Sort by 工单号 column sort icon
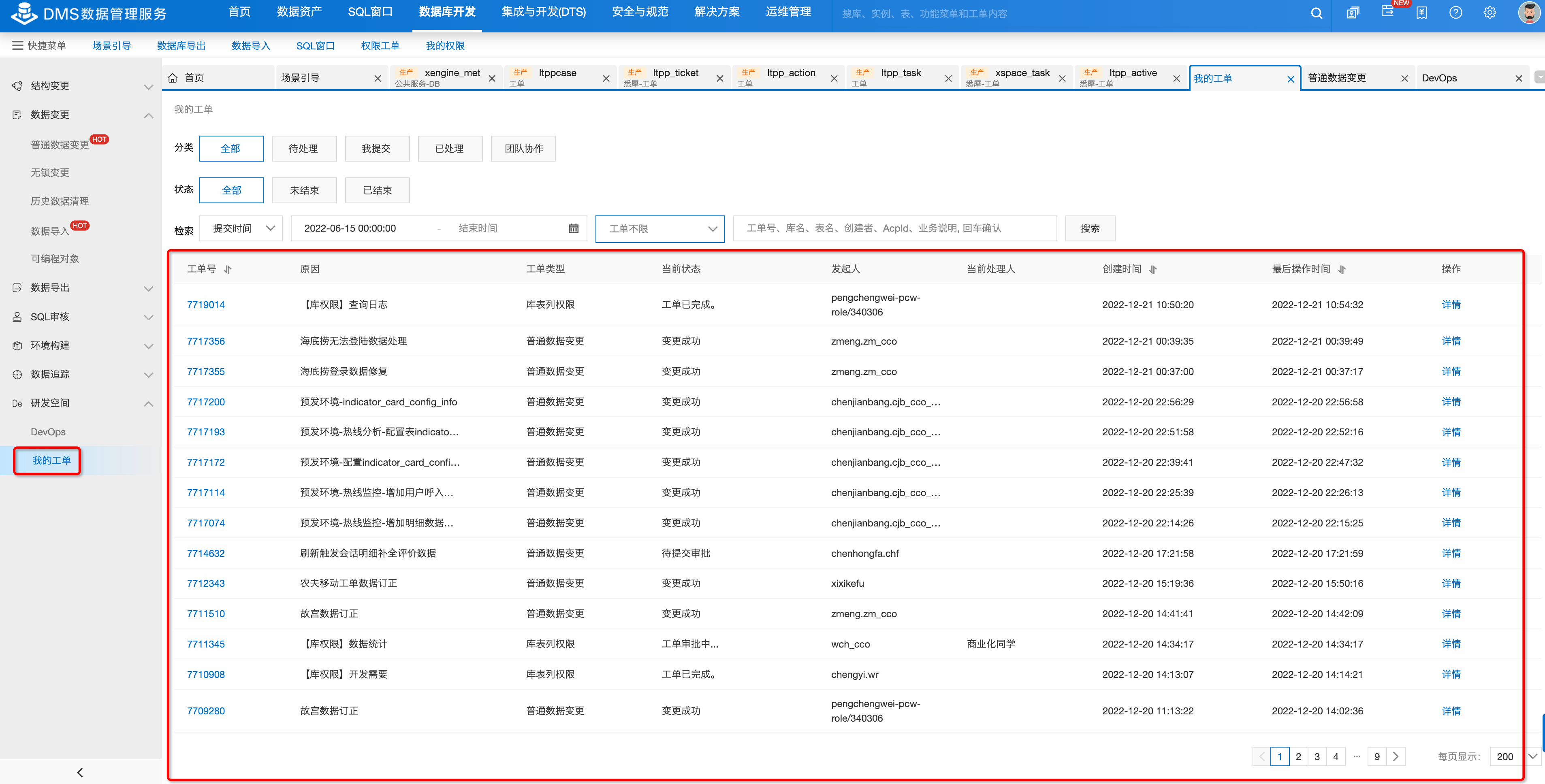The image size is (1545, 784). click(x=228, y=270)
